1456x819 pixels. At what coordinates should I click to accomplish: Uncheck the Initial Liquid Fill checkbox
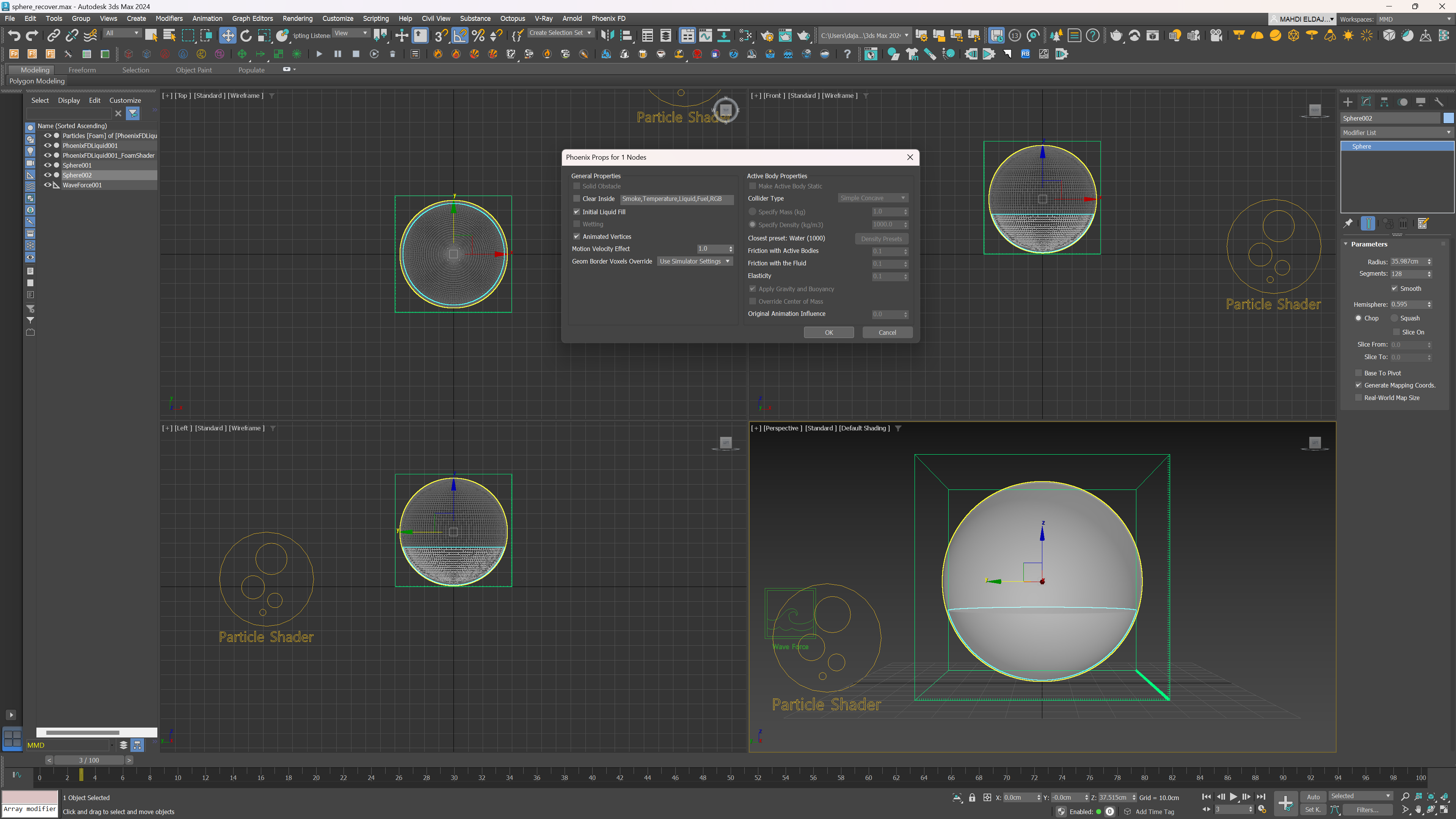tap(576, 212)
